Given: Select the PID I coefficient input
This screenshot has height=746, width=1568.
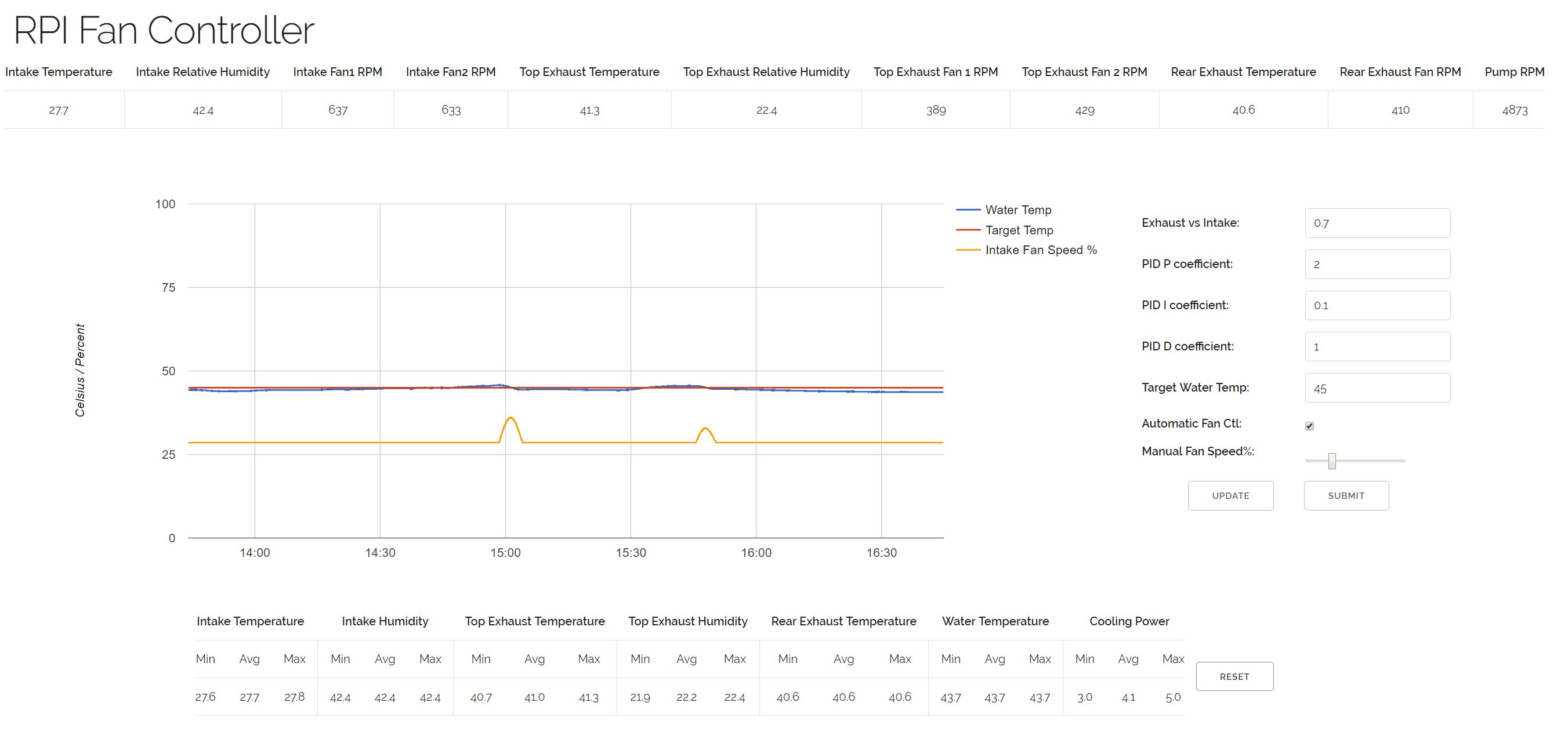Looking at the screenshot, I should click(1377, 306).
